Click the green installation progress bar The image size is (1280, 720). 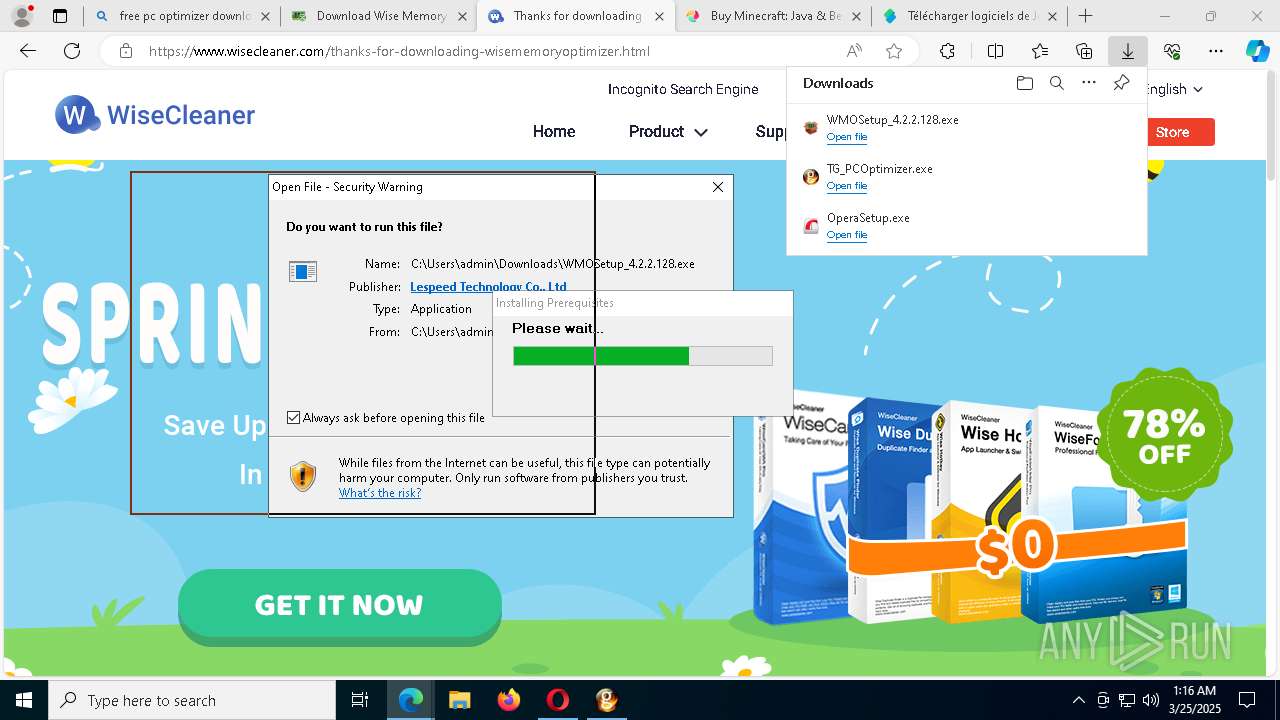tap(643, 356)
